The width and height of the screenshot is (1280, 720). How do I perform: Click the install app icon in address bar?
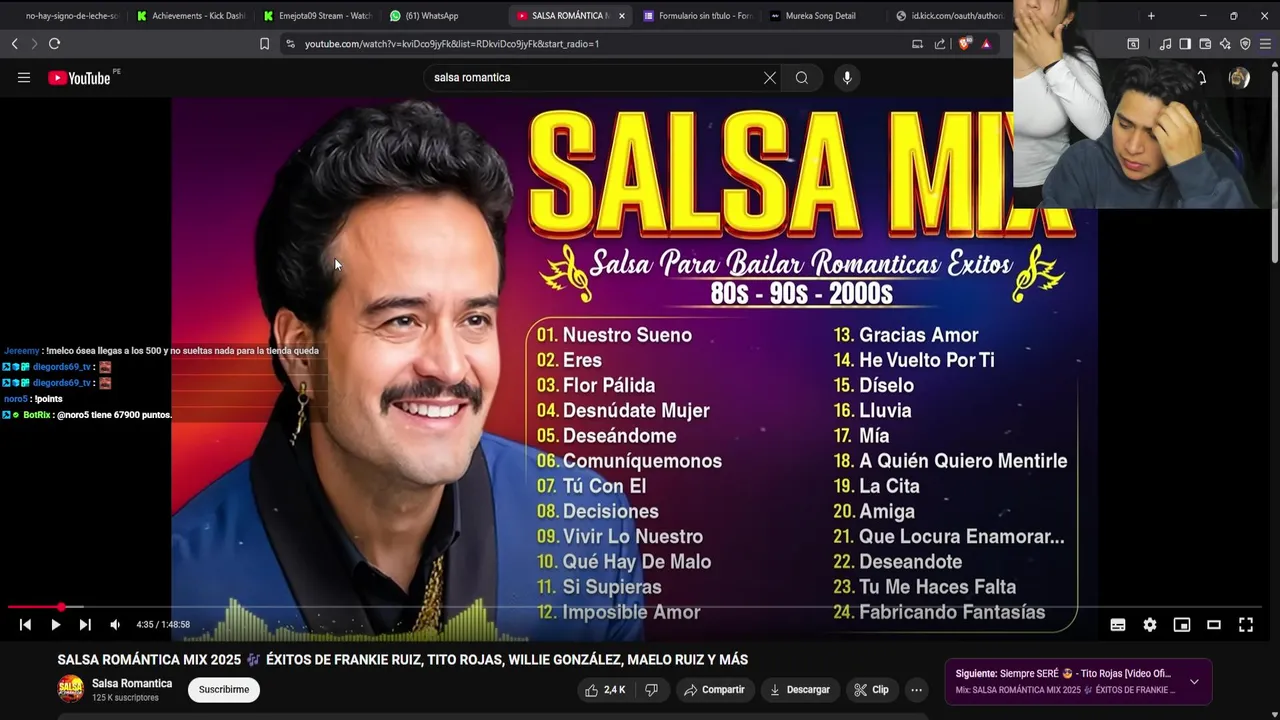click(x=917, y=44)
